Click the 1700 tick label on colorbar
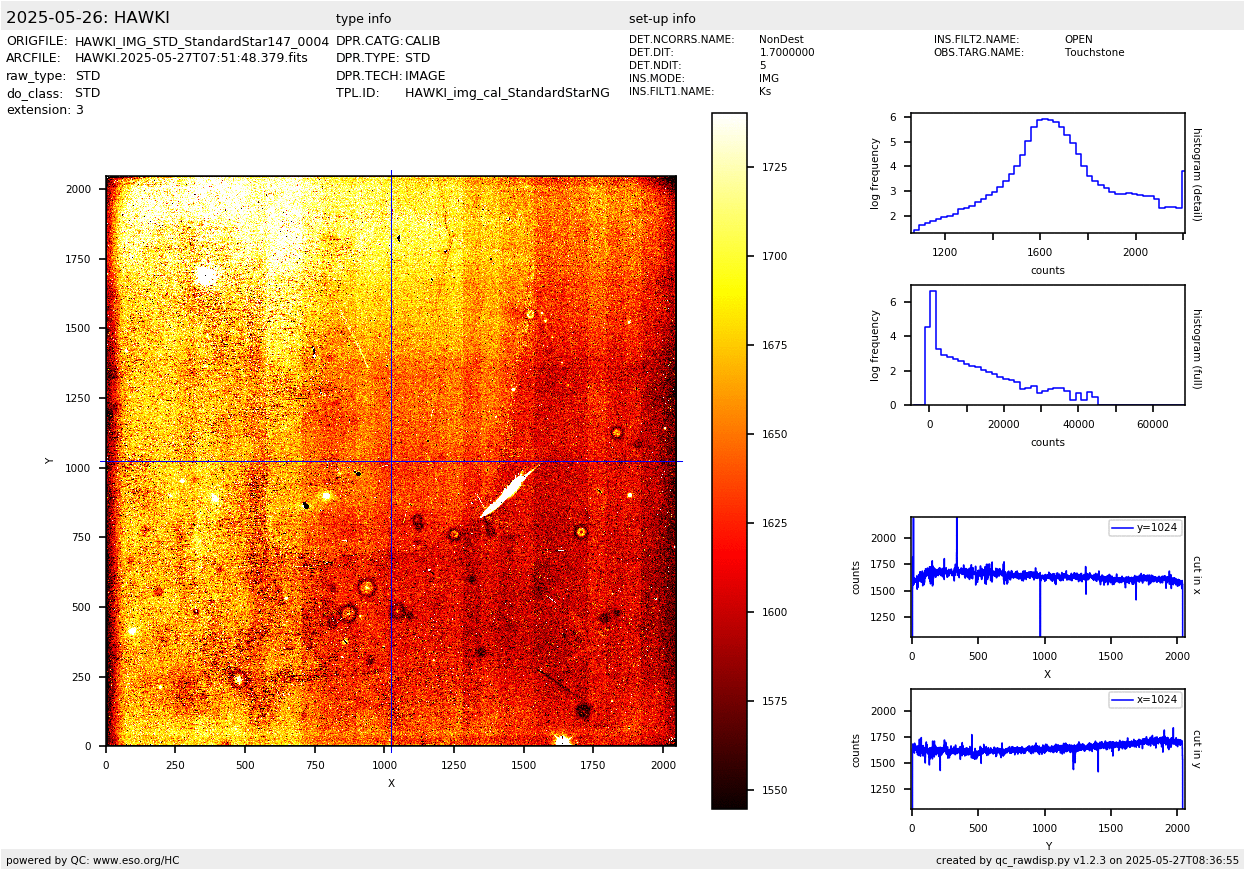The height and width of the screenshot is (870, 1245). [x=773, y=256]
